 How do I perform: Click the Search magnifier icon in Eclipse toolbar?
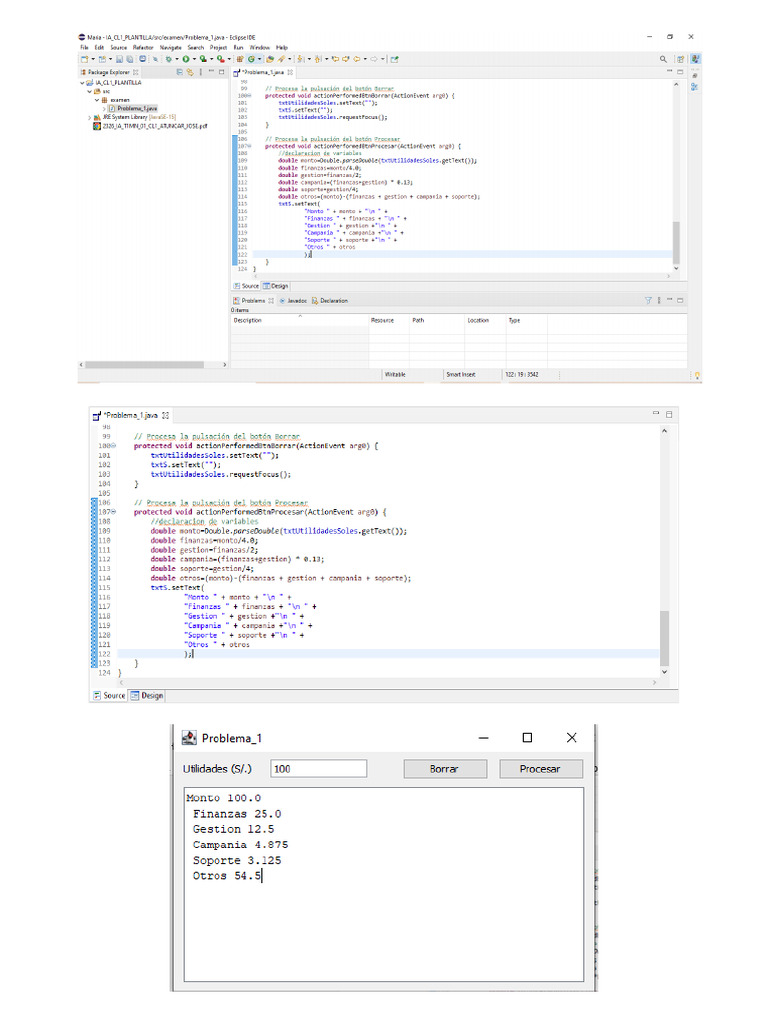coord(663,60)
